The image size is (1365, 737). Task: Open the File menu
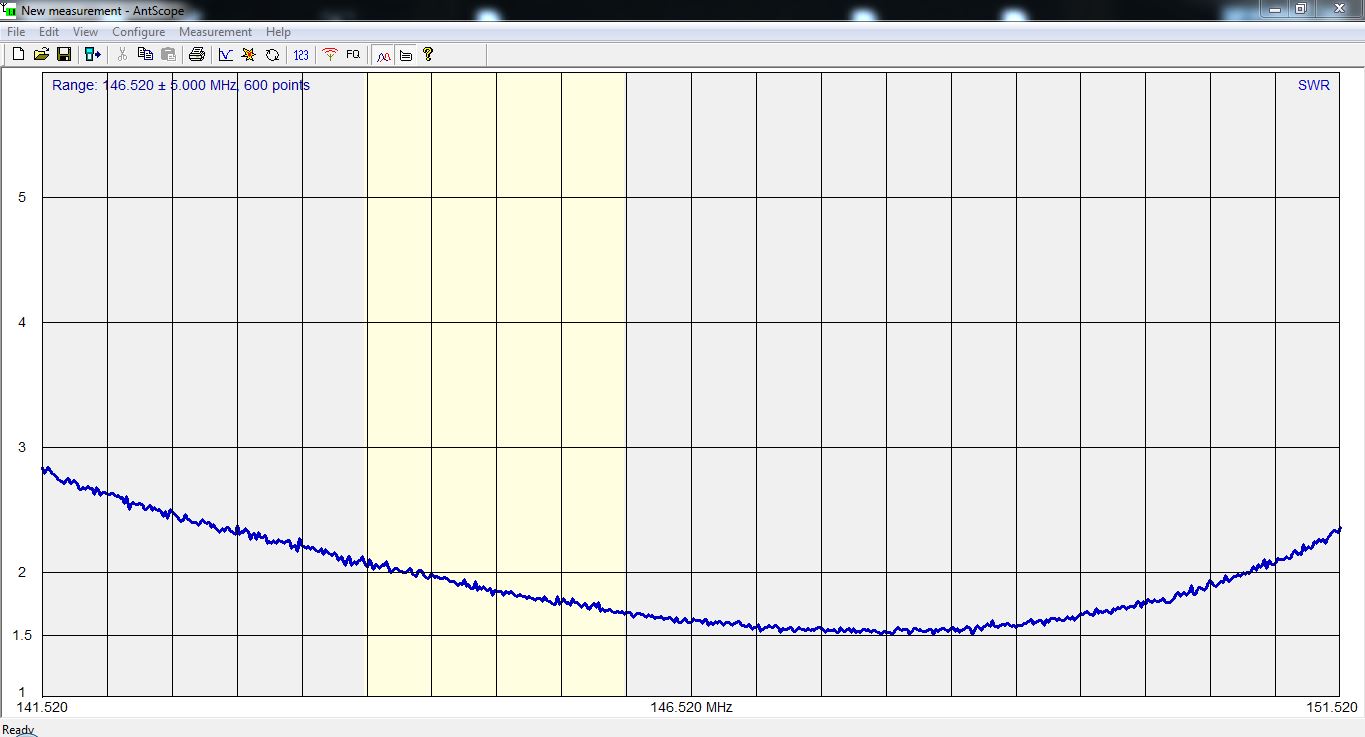click(x=16, y=32)
